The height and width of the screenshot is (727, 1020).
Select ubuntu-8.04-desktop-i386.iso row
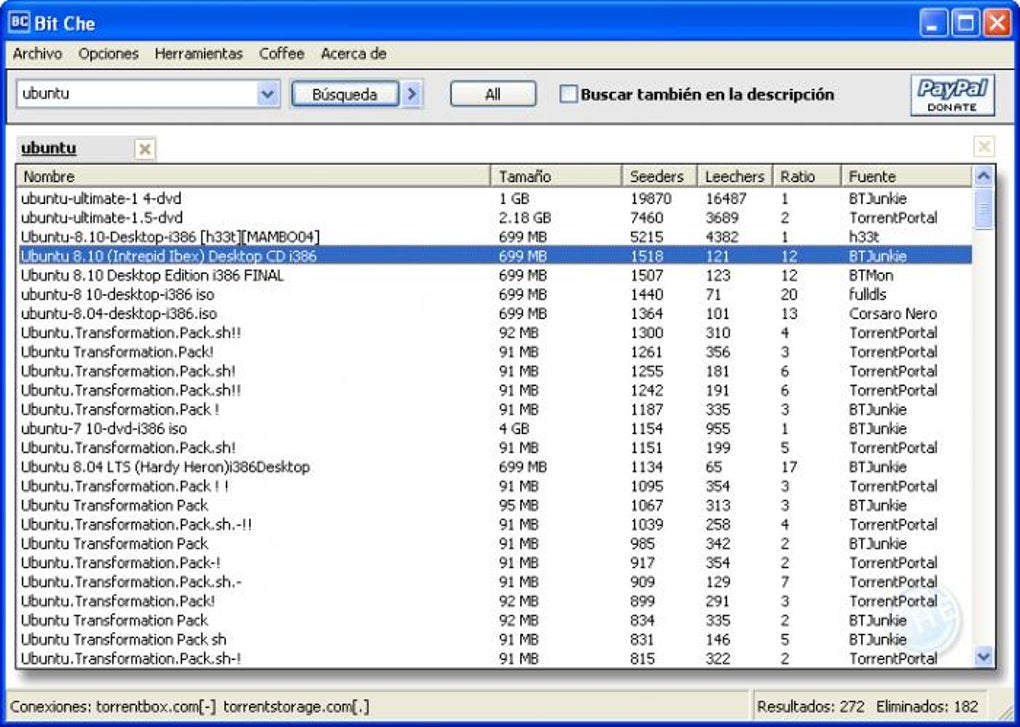pos(495,313)
